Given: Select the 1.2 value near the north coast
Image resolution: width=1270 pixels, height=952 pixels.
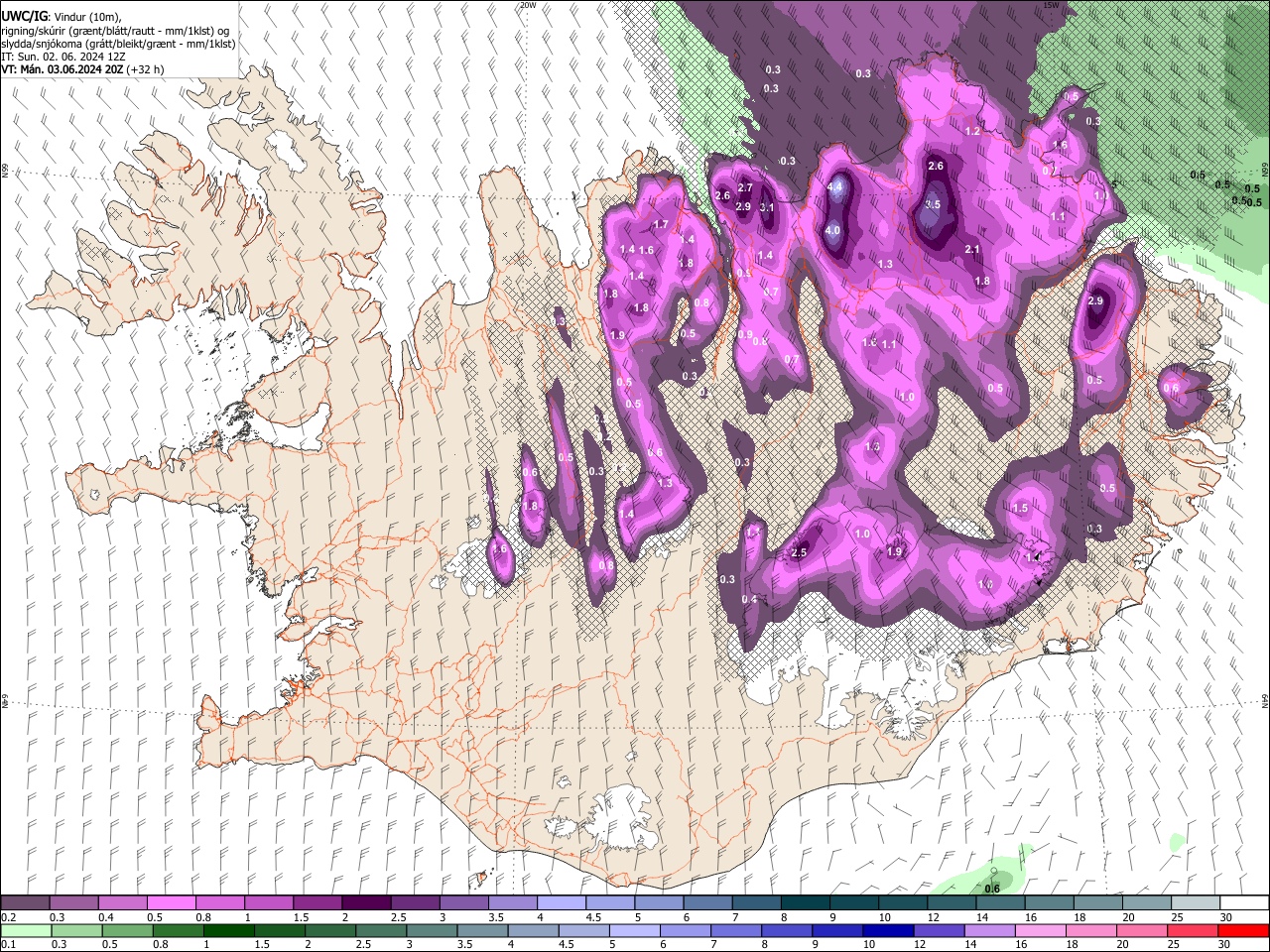Looking at the screenshot, I should pyautogui.click(x=972, y=131).
